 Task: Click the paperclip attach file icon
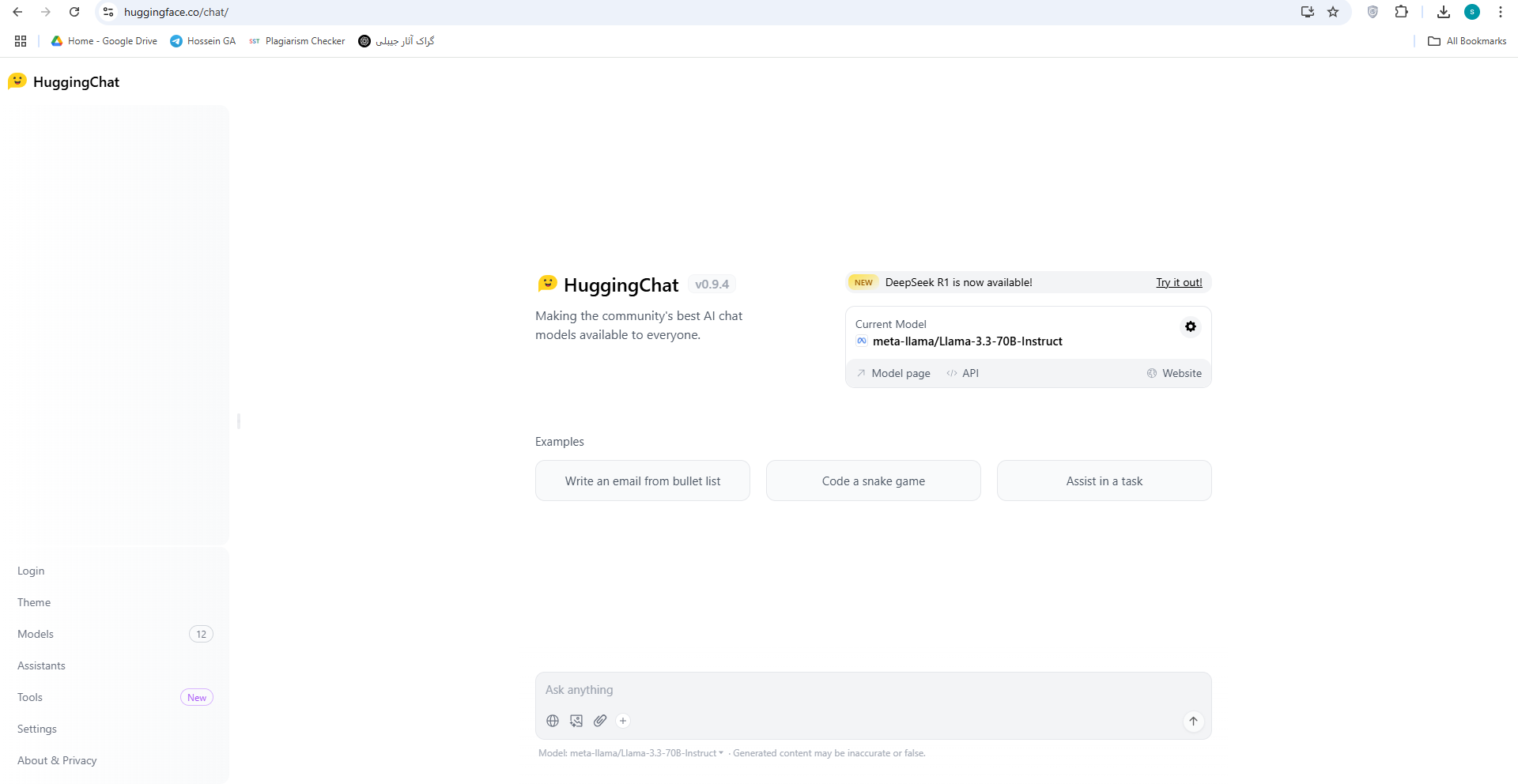(600, 721)
